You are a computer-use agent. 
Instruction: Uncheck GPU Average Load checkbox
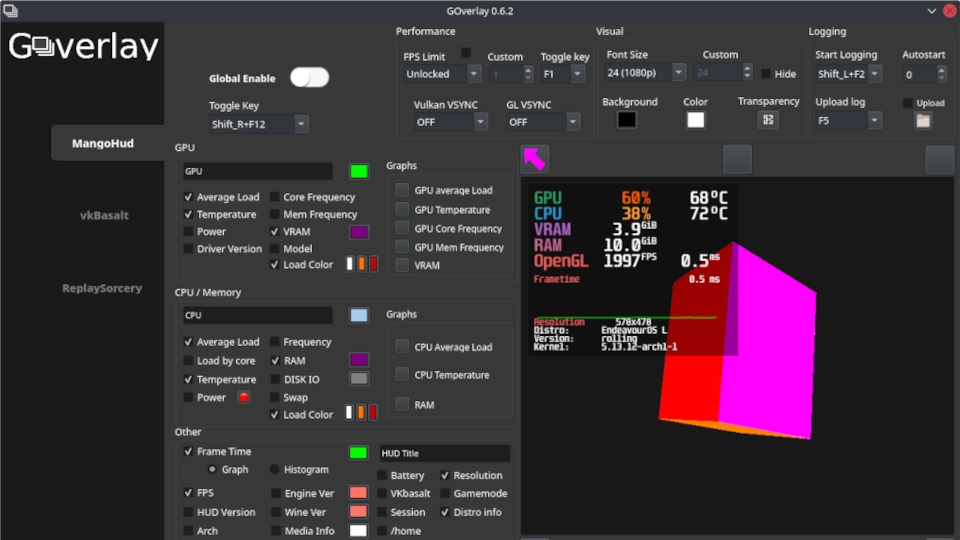click(188, 197)
